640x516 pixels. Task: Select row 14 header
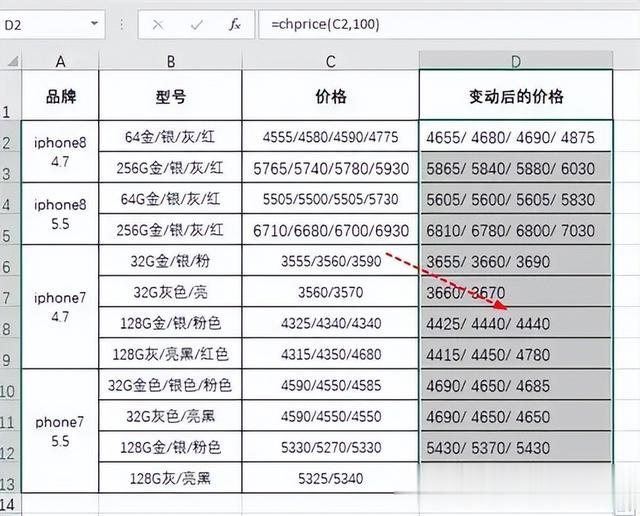pyautogui.click(x=11, y=505)
